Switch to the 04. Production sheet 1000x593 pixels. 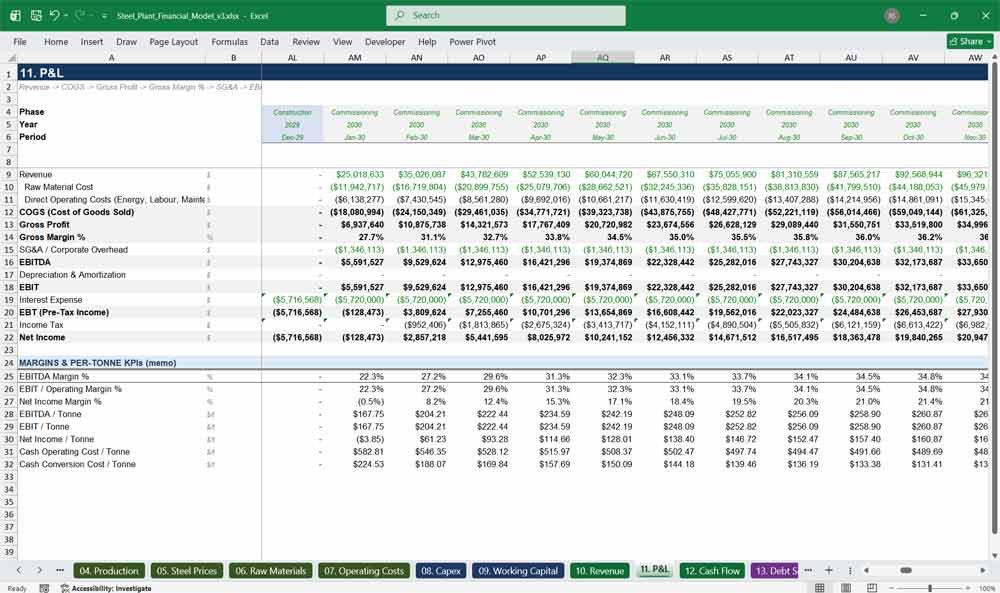point(109,571)
